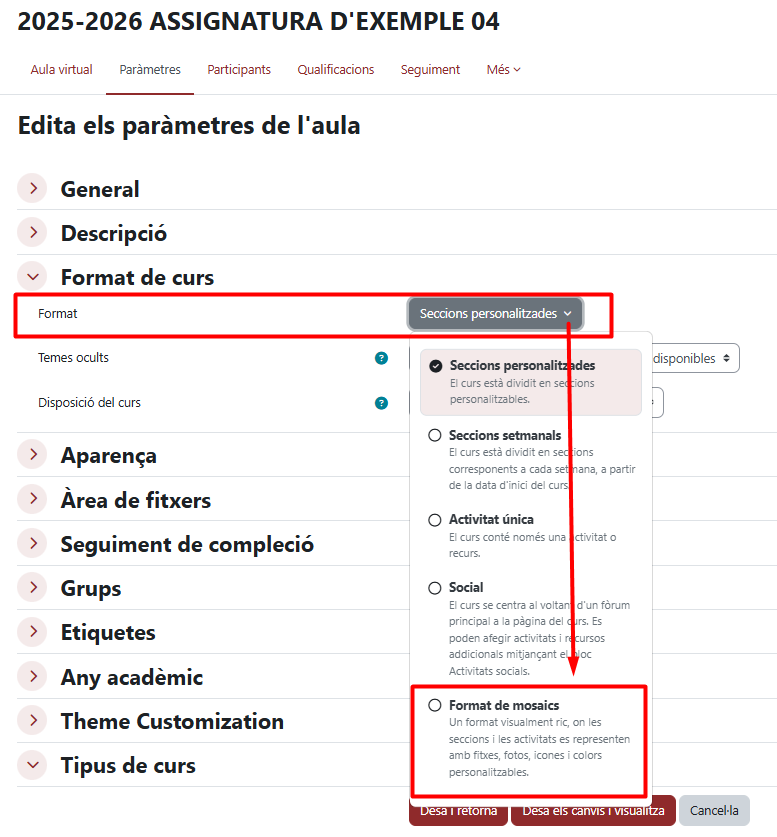
Task: Expand the Descripció section
Action: click(33, 233)
